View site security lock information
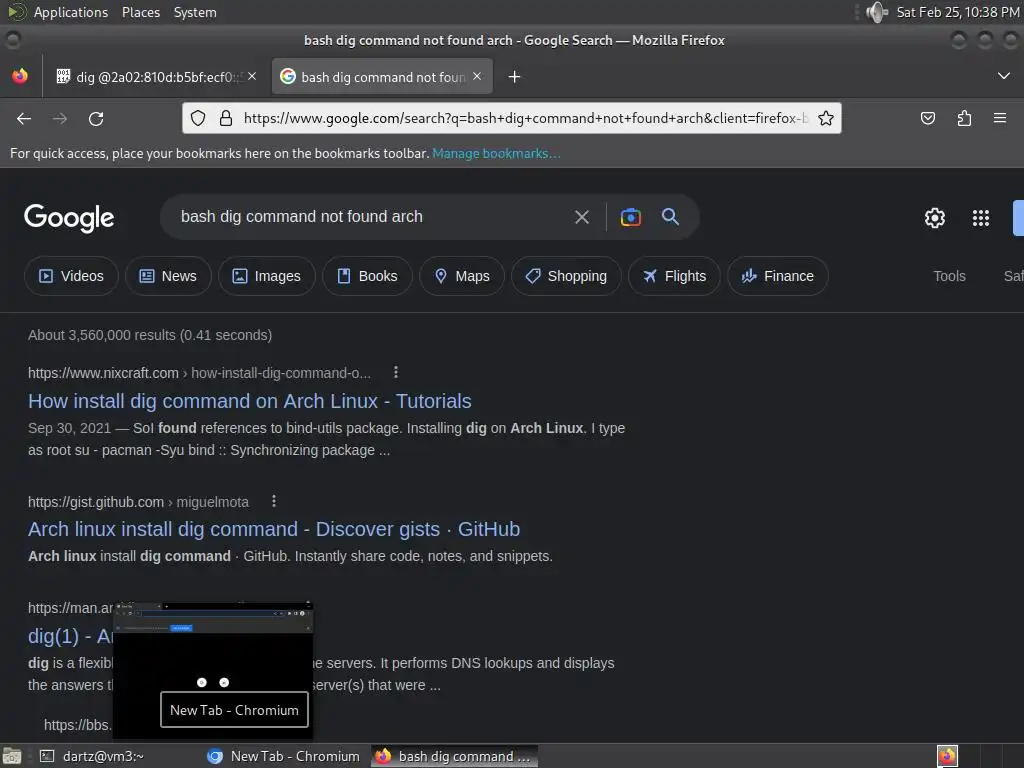 point(226,118)
